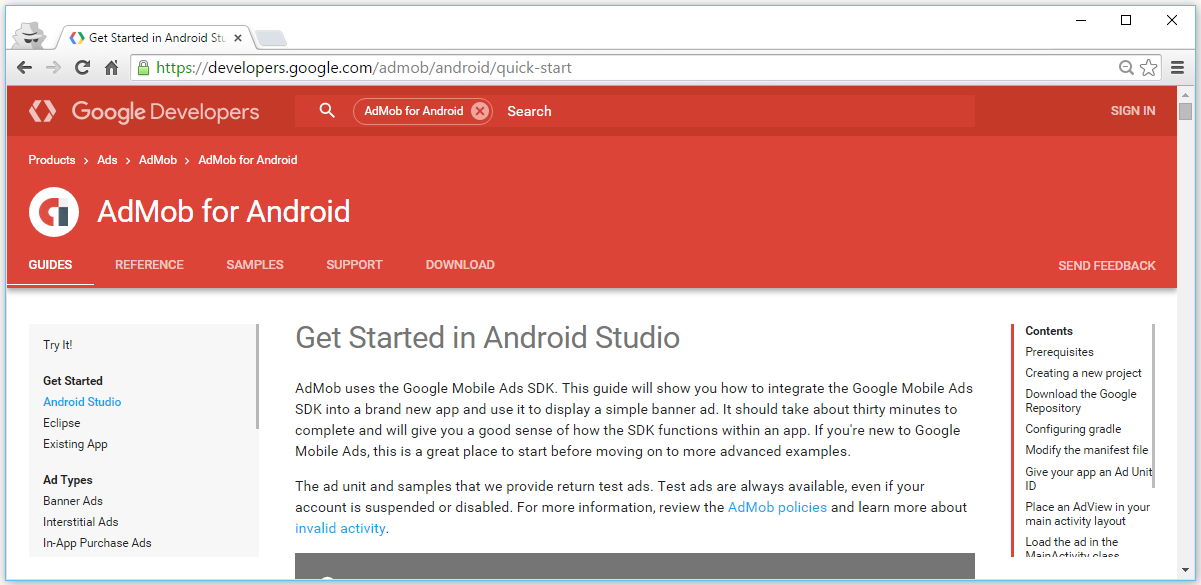Jump to Creating a new project
Image resolution: width=1201 pixels, height=585 pixels.
[1083, 373]
